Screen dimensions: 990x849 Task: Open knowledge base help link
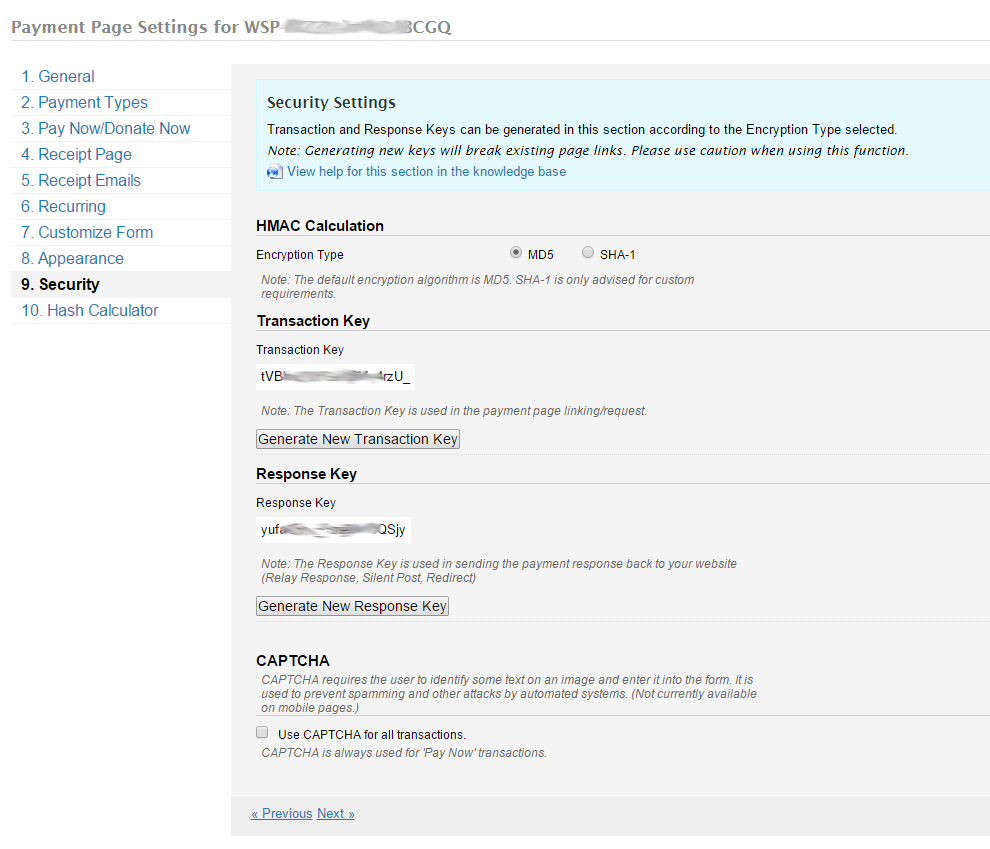point(426,172)
